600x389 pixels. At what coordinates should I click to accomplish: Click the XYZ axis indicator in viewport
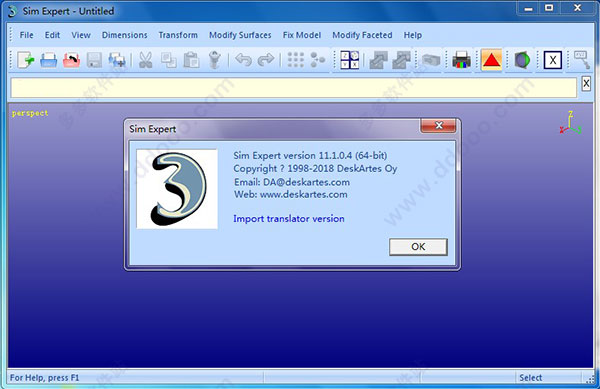click(570, 122)
